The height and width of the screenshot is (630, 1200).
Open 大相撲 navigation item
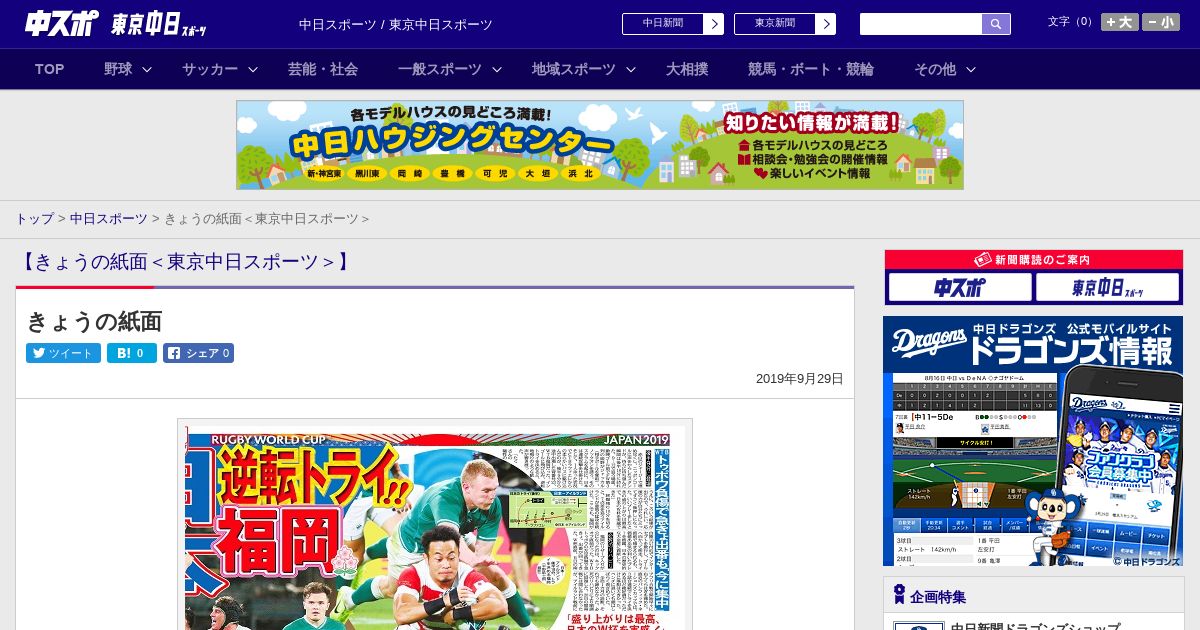tap(687, 69)
